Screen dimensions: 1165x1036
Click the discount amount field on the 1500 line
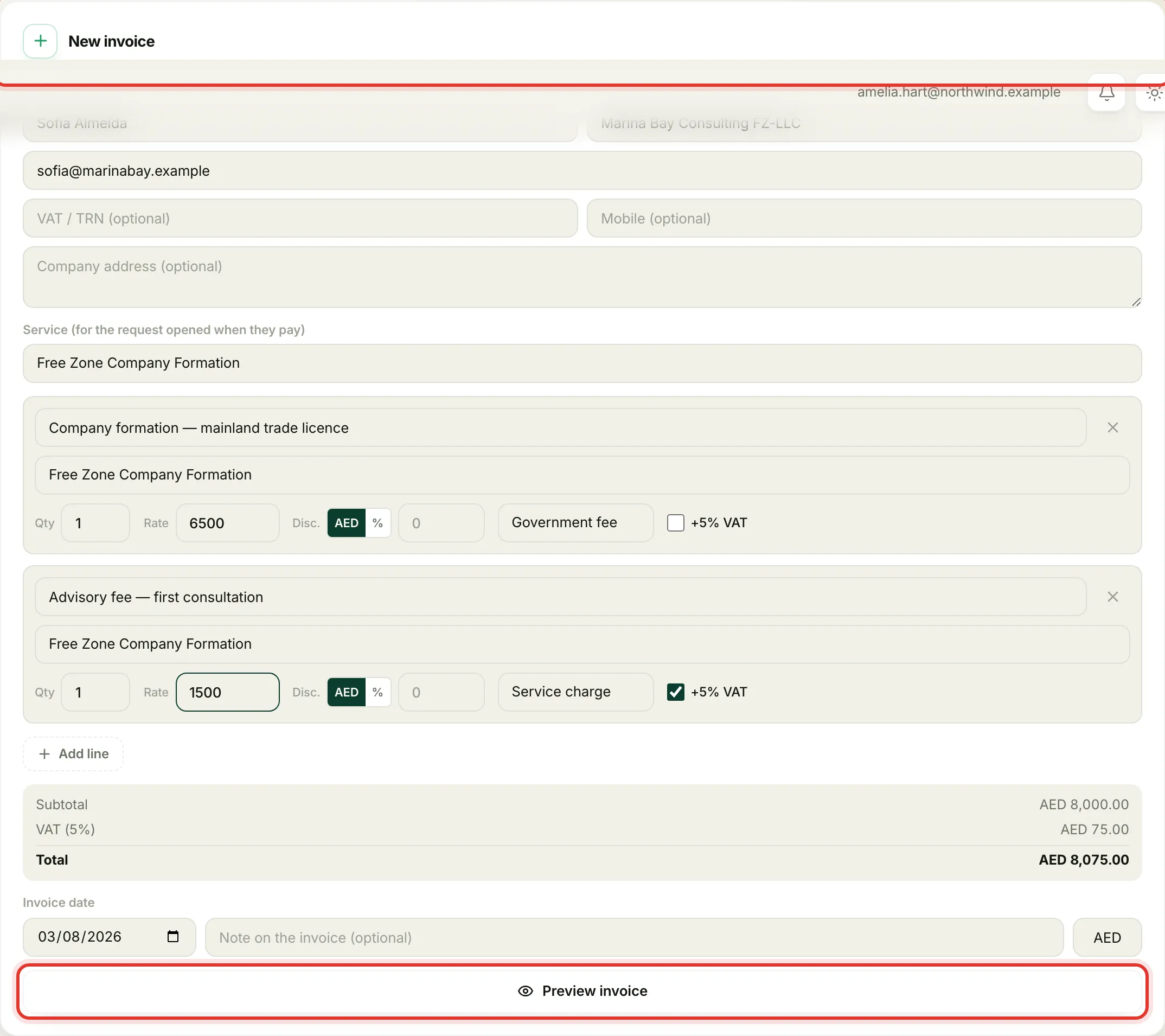[441, 692]
